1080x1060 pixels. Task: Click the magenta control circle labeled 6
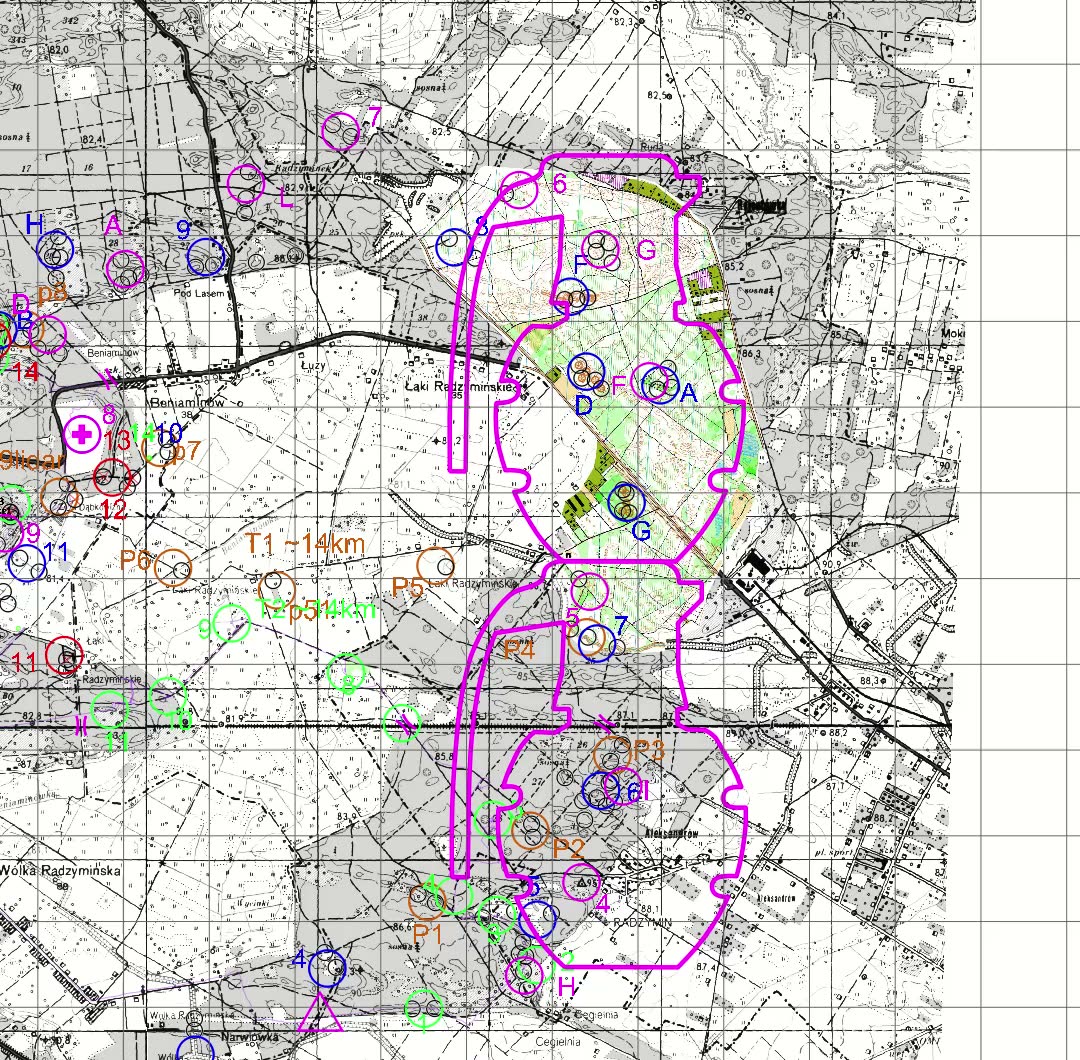tap(518, 191)
